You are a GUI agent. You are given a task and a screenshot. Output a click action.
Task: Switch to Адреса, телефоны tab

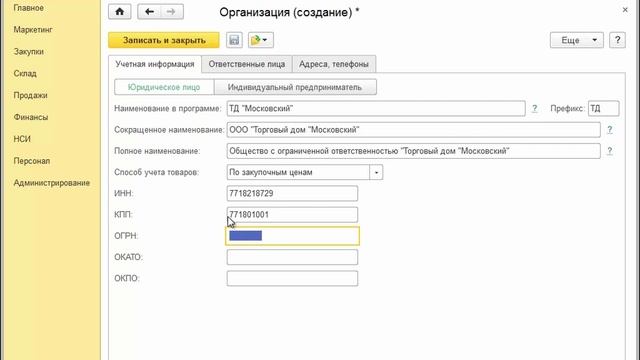pyautogui.click(x=334, y=64)
